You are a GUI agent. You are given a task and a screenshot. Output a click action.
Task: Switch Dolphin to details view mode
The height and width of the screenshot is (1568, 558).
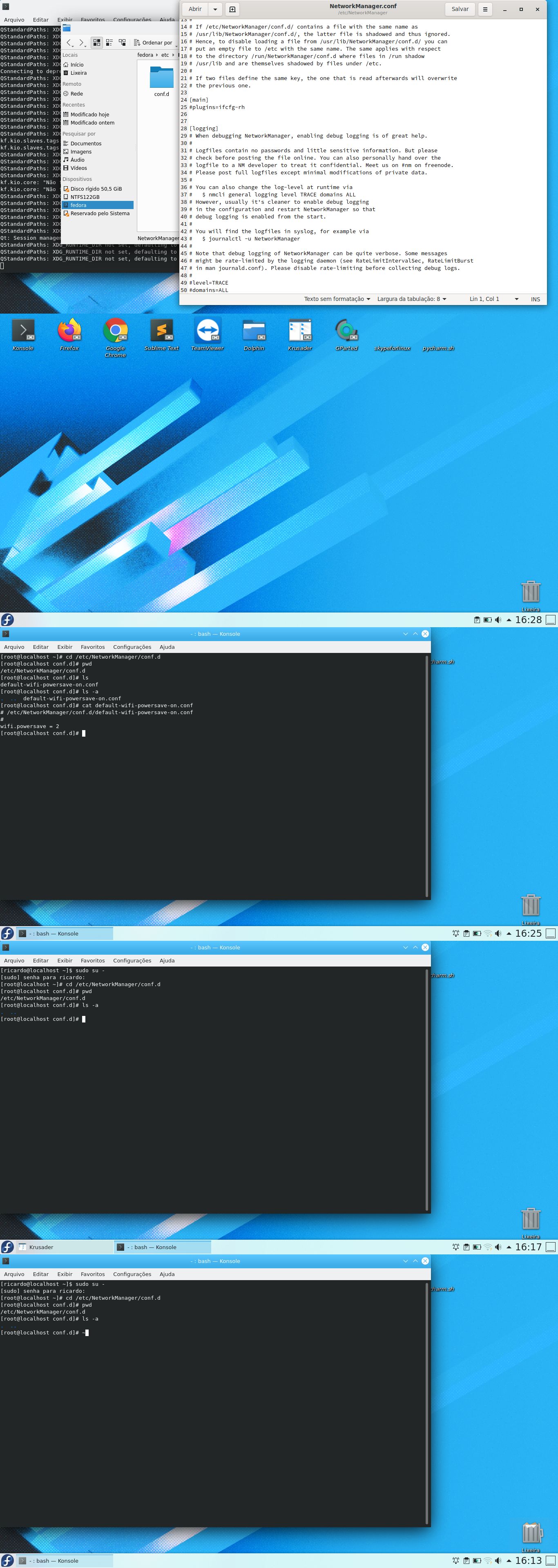click(x=122, y=42)
